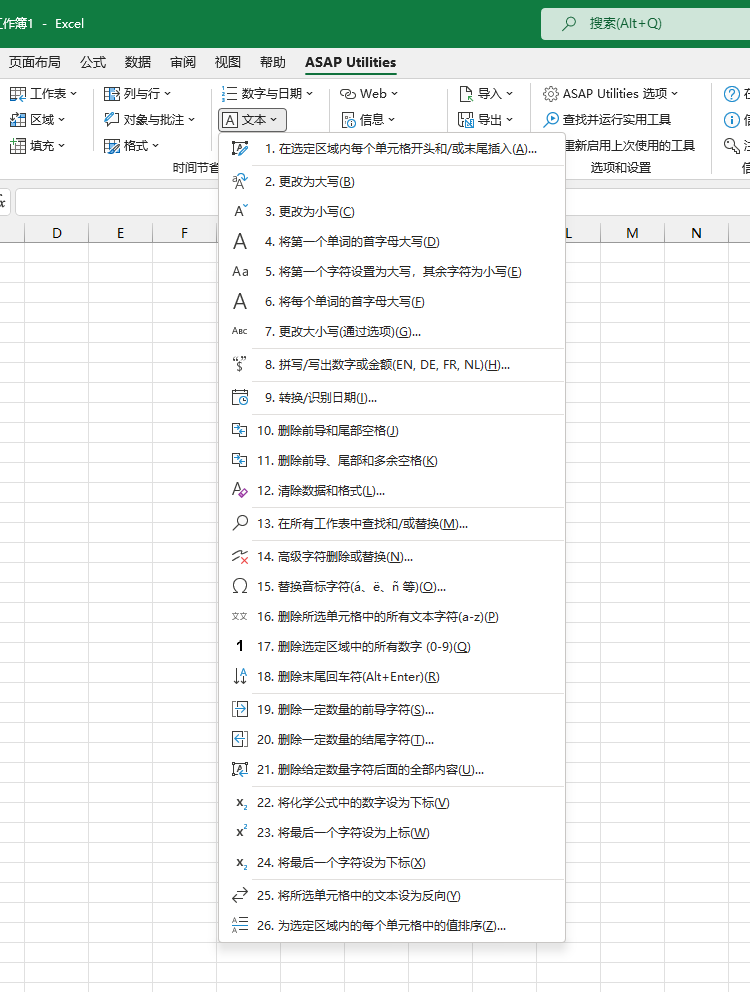
Task: Open the 数据 ribbon tab
Action: (x=138, y=62)
